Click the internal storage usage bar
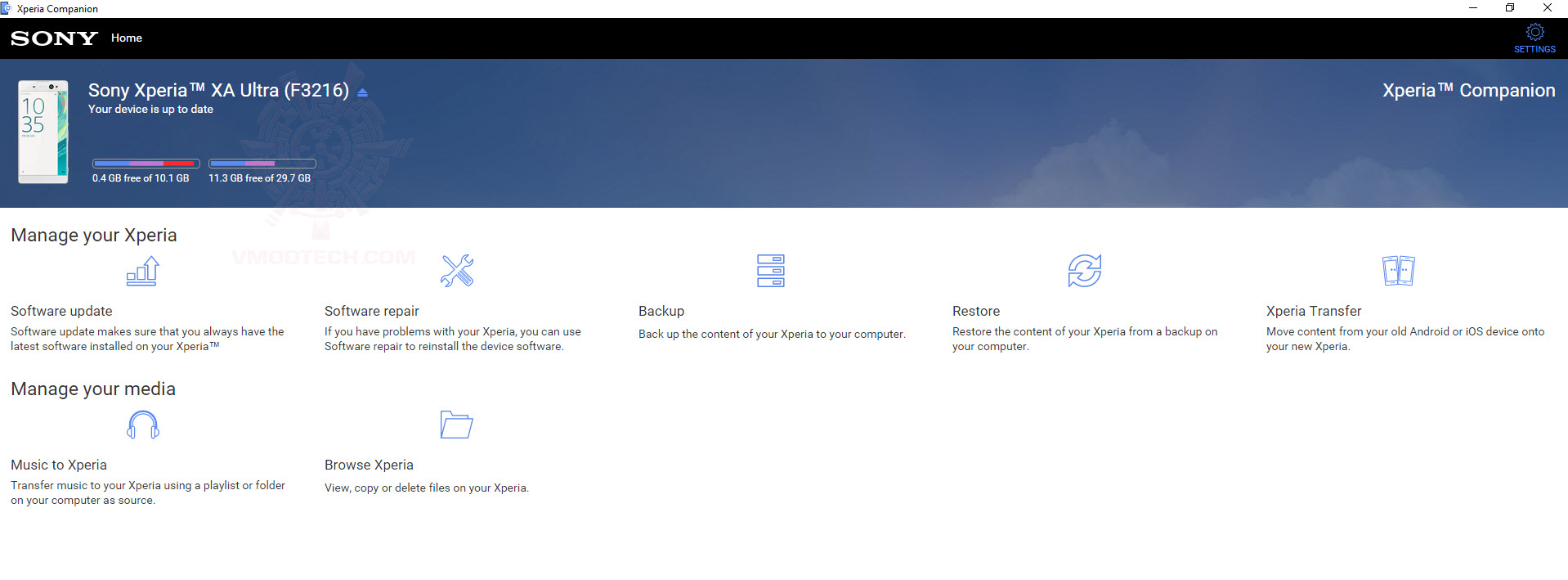 point(146,164)
